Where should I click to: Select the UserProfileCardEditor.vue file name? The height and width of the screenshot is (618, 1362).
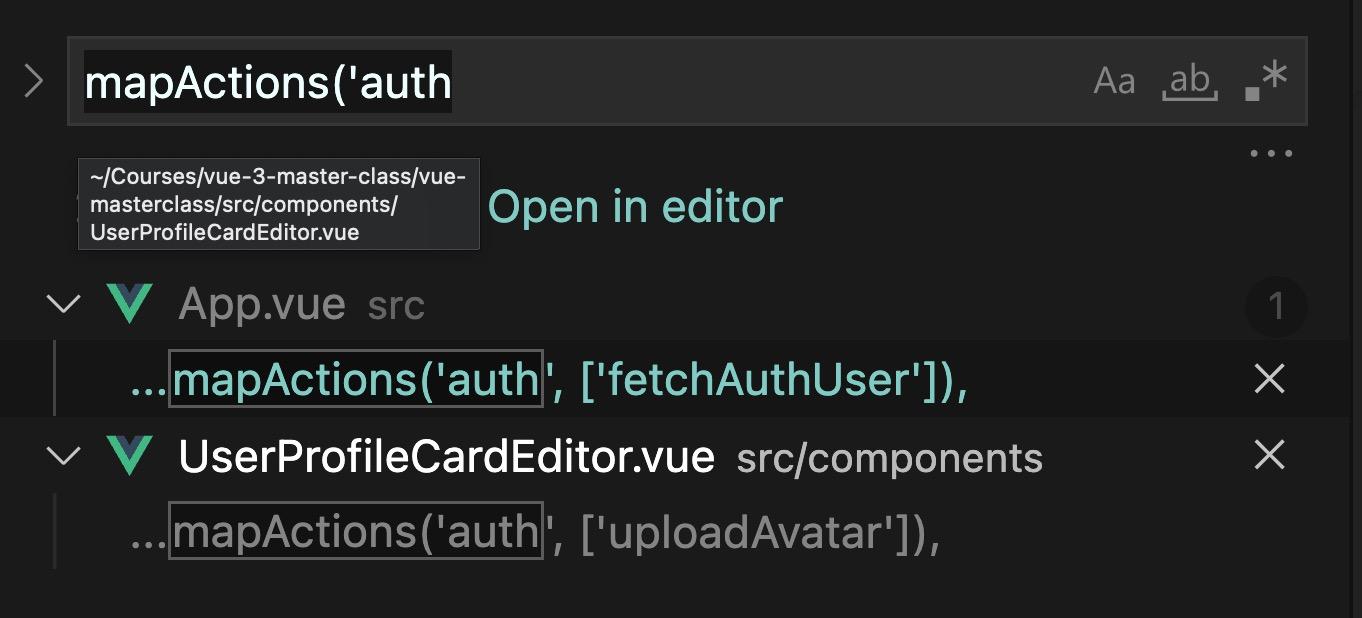446,457
